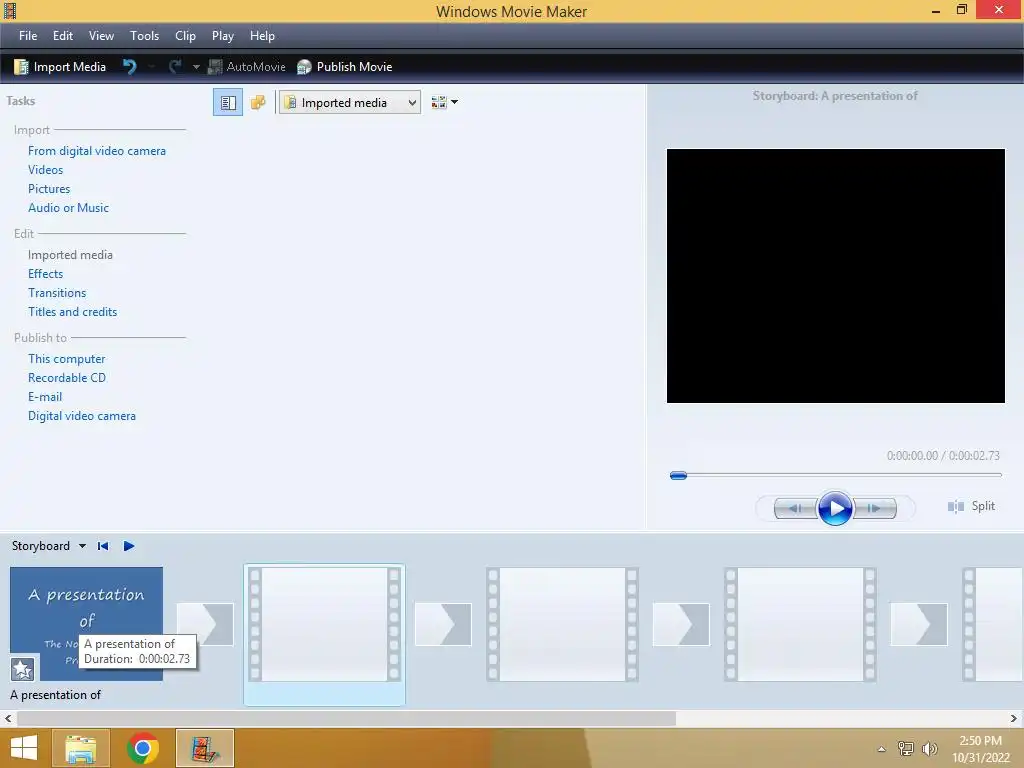Screen dimensions: 1024x768
Task: Click the preview seek bar handle
Action: point(679,475)
